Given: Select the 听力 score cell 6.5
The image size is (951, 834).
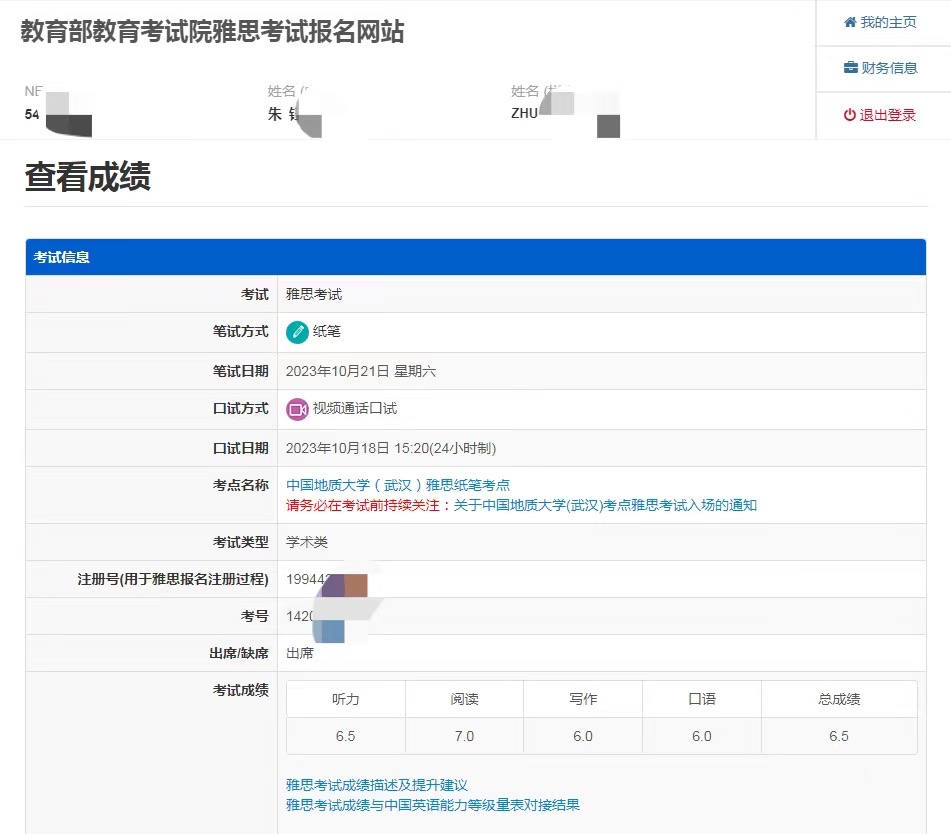Looking at the screenshot, I should 346,736.
